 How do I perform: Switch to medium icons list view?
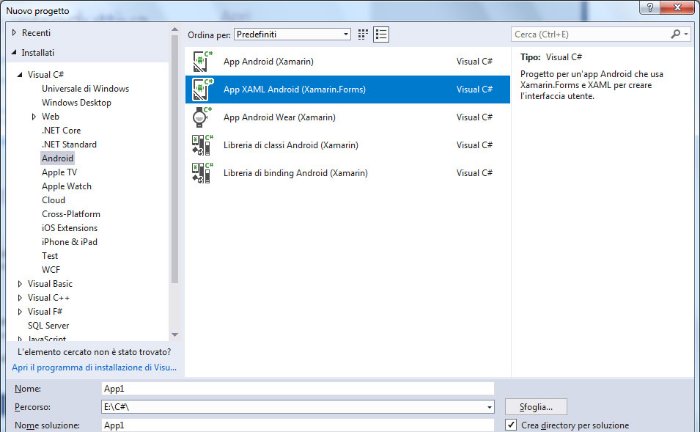tap(380, 34)
